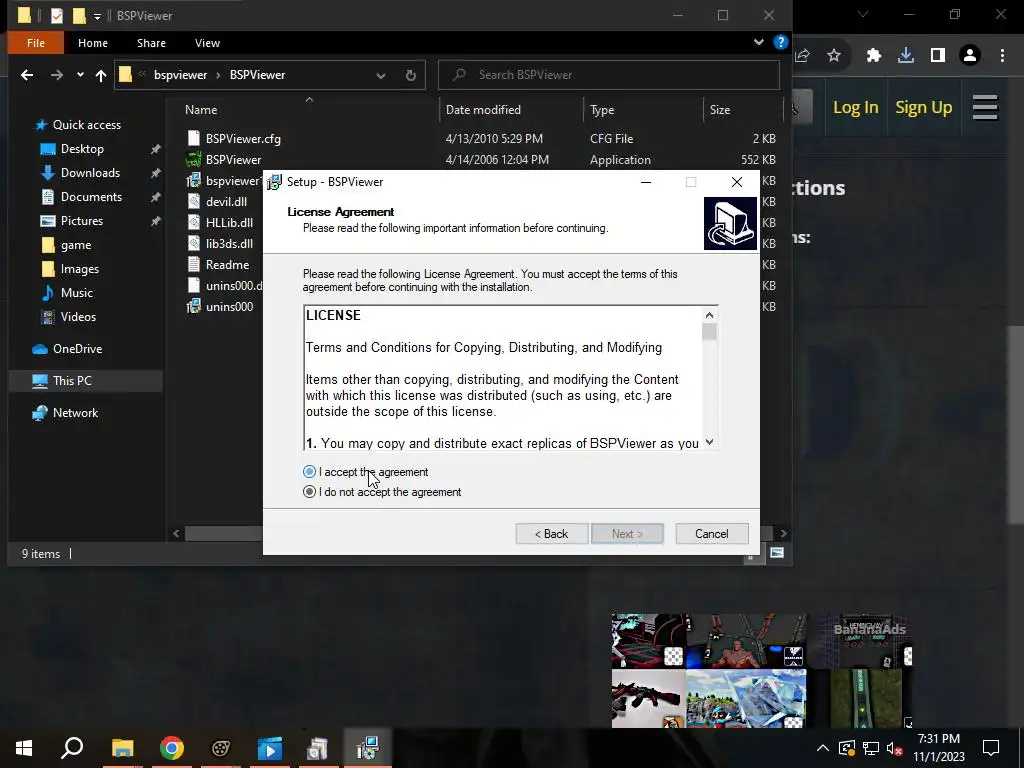1024x768 pixels.
Task: Open View ribbon tab in Explorer
Action: [x=207, y=43]
